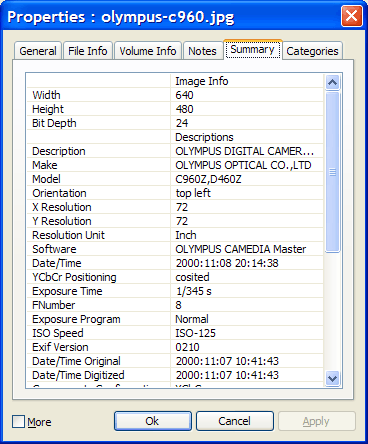
Task: Click the Image Info header
Action: (x=202, y=81)
